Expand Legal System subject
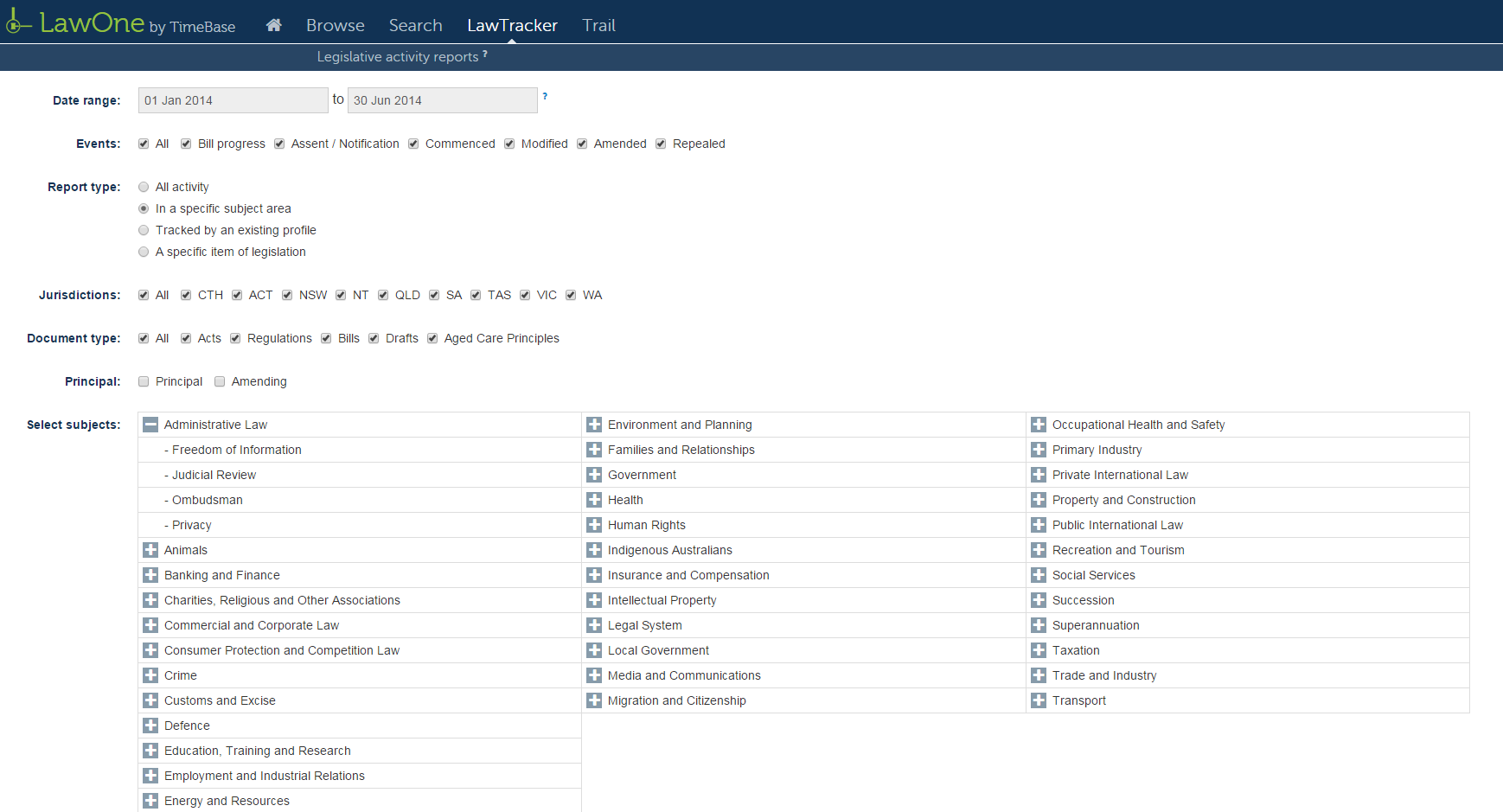This screenshot has width=1503, height=812. coord(594,625)
